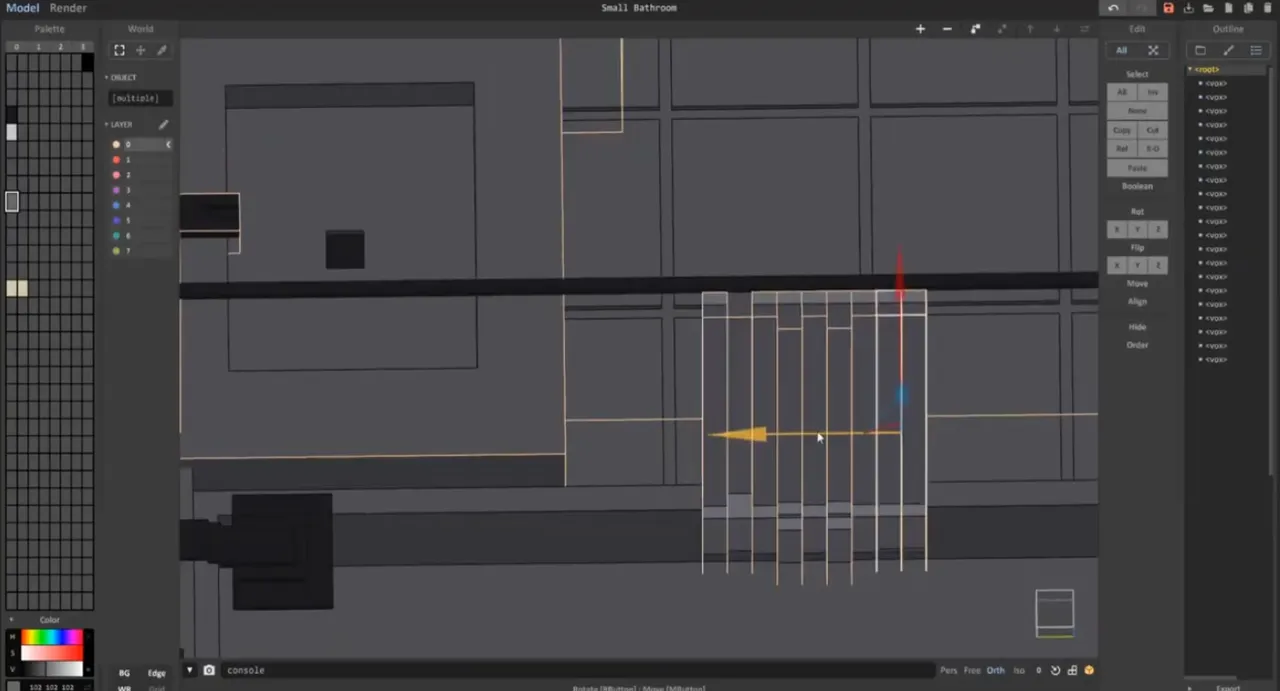Toggle the BG display option
Viewport: 1280px width, 691px height.
pyautogui.click(x=124, y=673)
